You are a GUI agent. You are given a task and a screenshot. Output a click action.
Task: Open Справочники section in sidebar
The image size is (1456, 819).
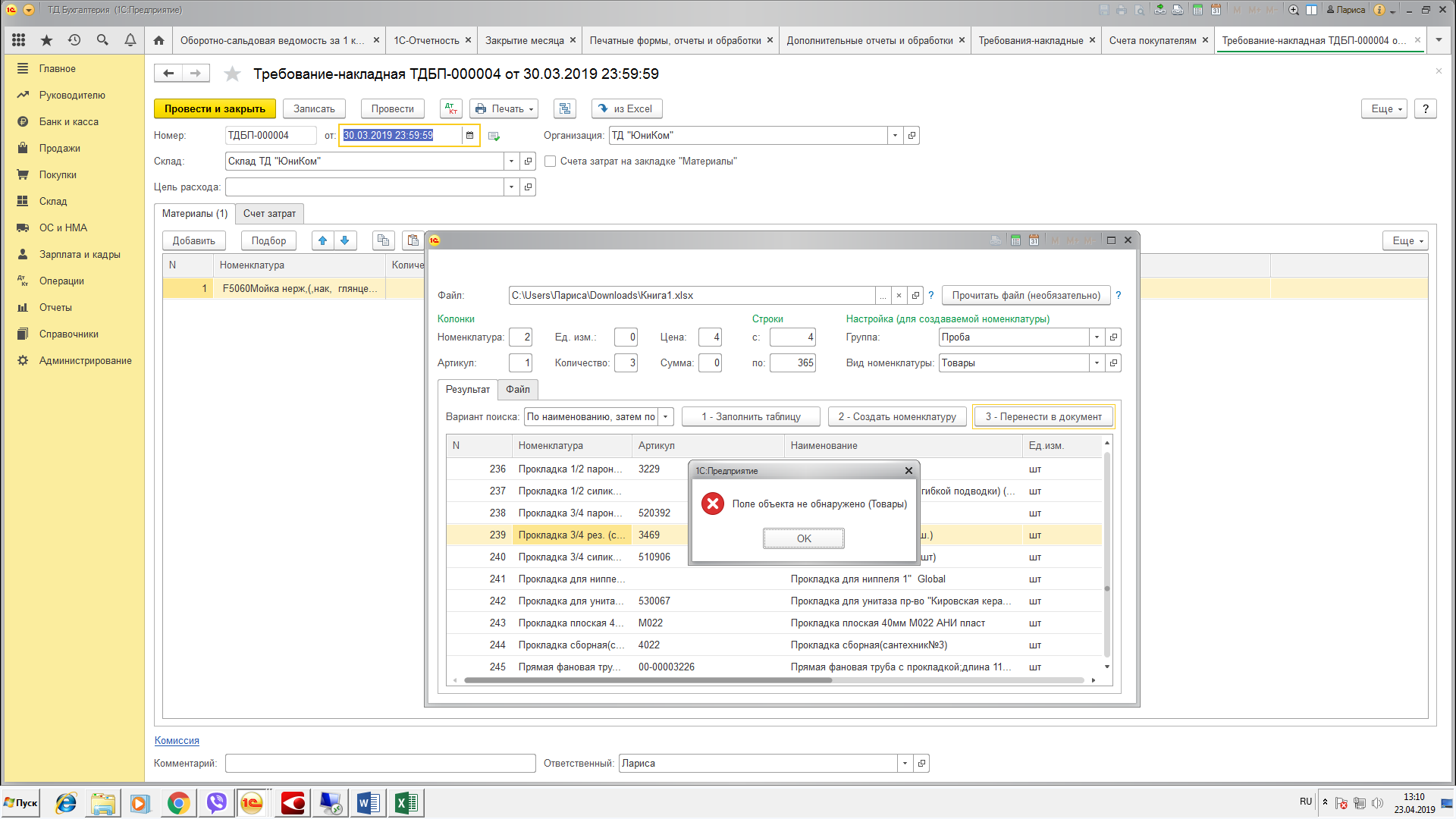(x=69, y=334)
